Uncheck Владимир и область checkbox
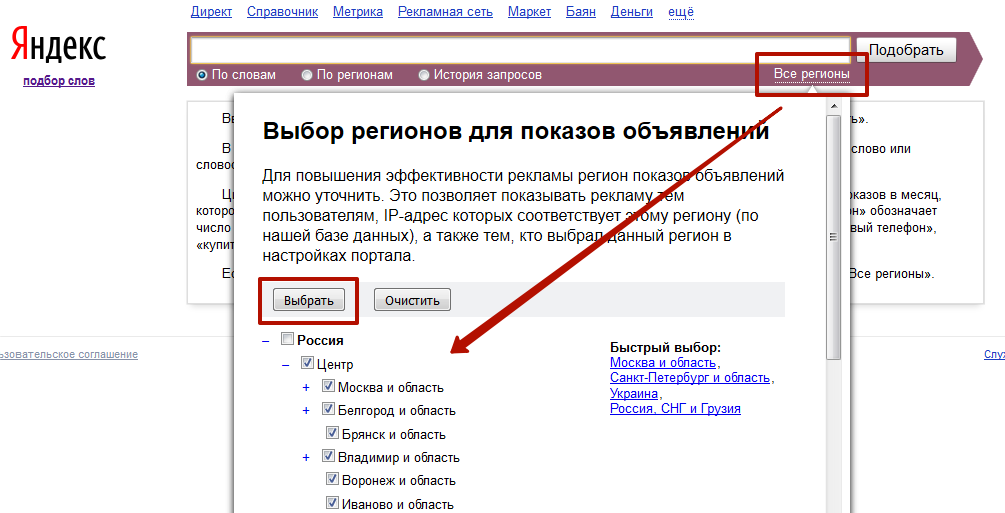 [x=328, y=456]
